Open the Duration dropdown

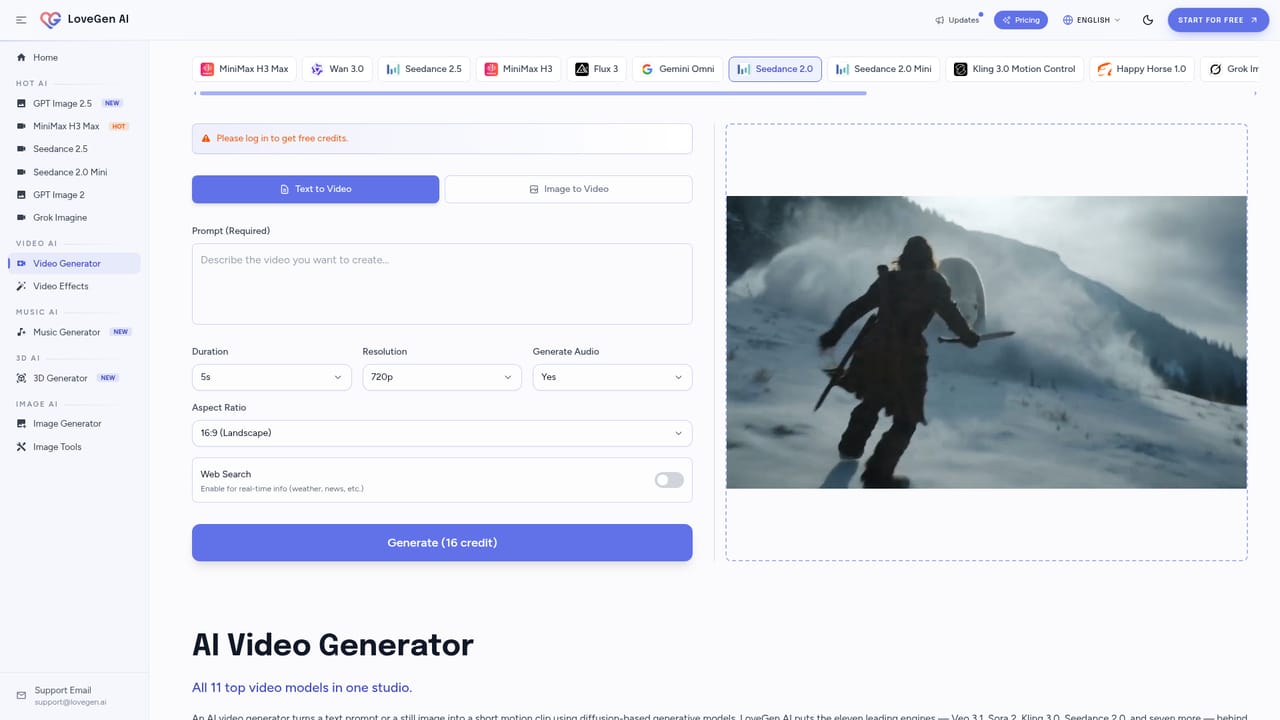[272, 377]
